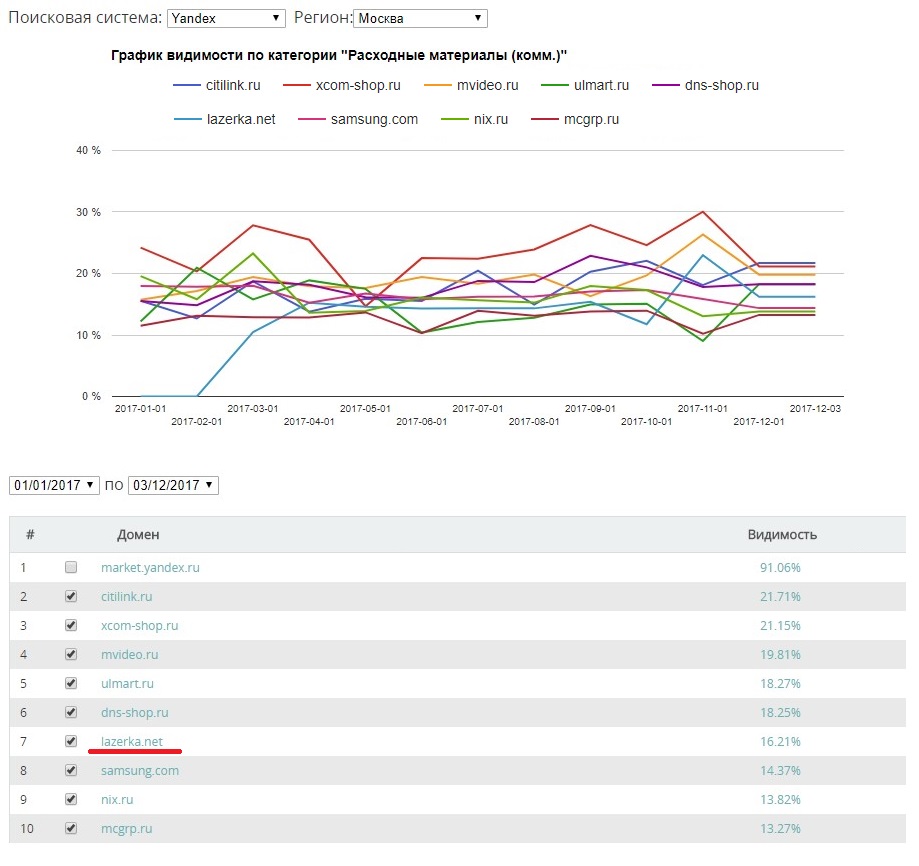
Task: Open the samsung.com link in table
Action: (139, 770)
